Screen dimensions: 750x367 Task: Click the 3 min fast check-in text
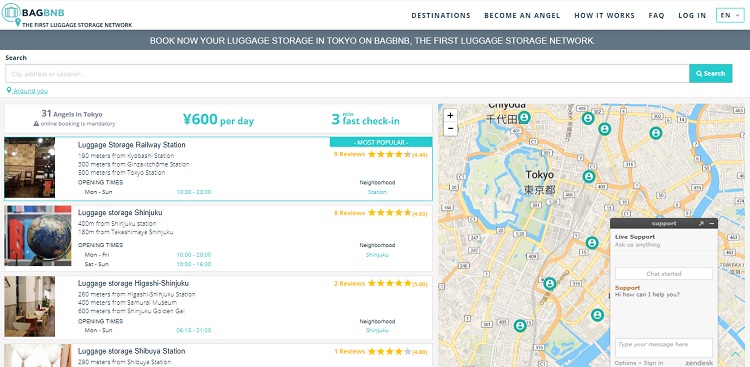pyautogui.click(x=365, y=119)
